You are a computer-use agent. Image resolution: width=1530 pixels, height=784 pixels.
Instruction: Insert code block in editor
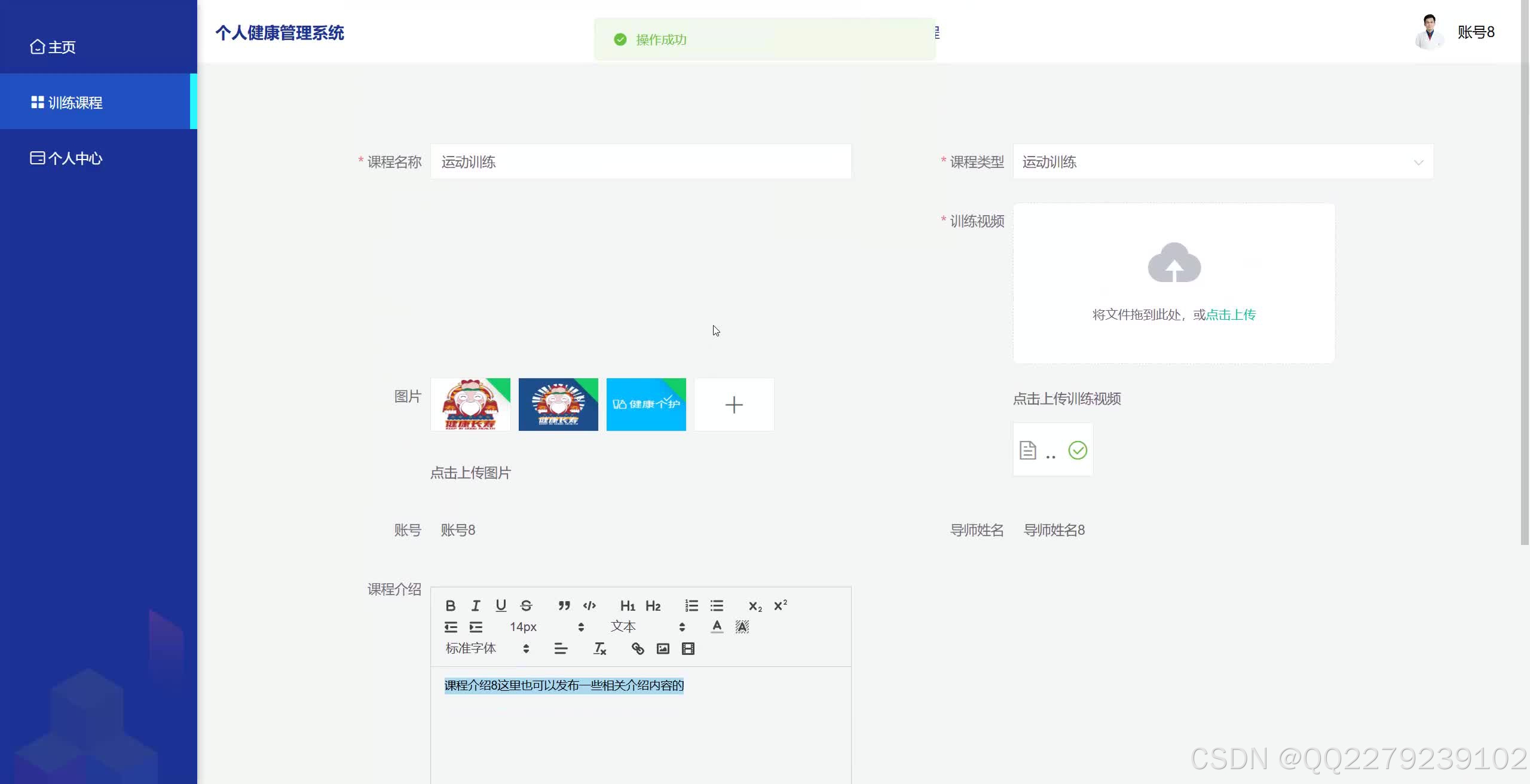coord(589,606)
